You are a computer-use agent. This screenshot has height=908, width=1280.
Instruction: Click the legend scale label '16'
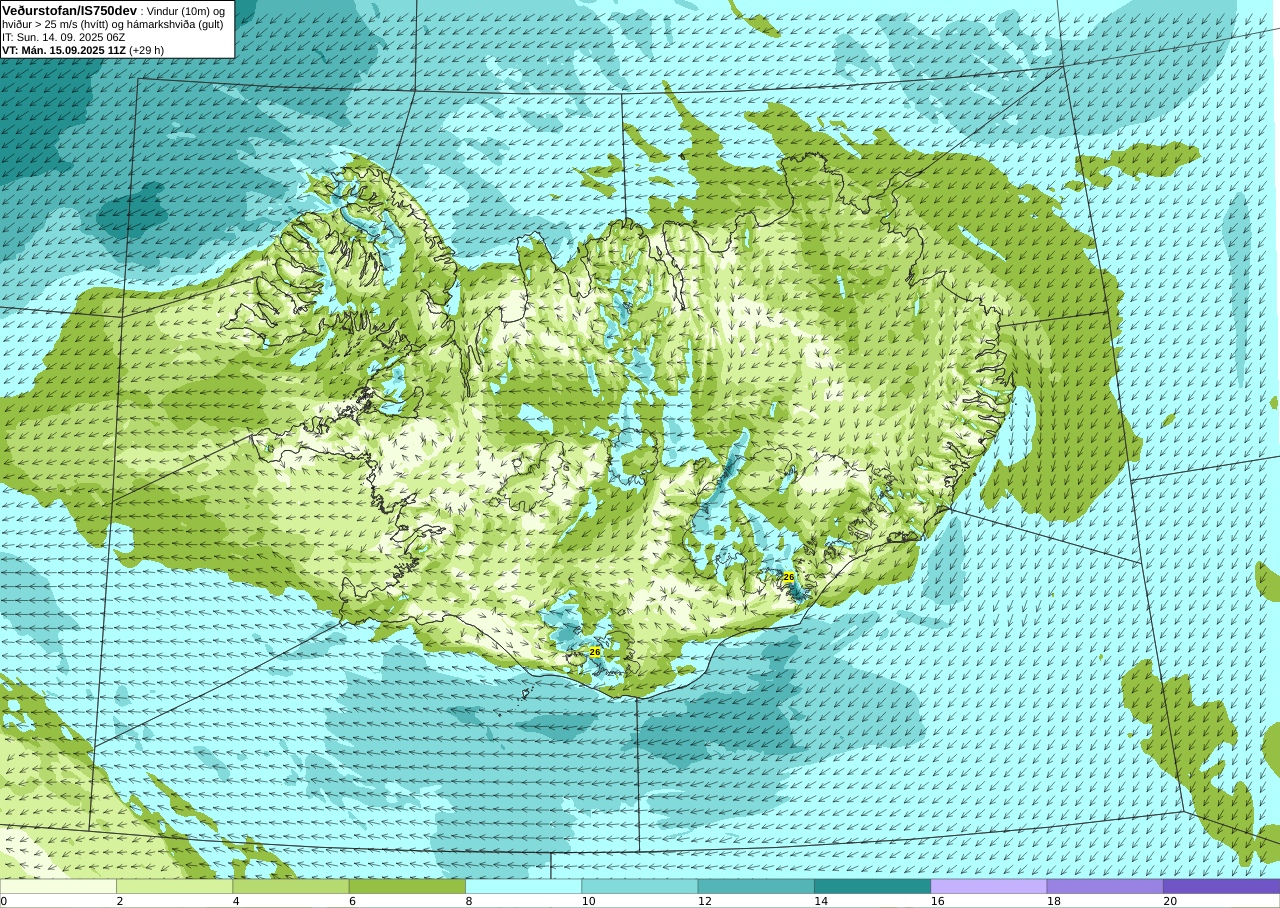938,901
